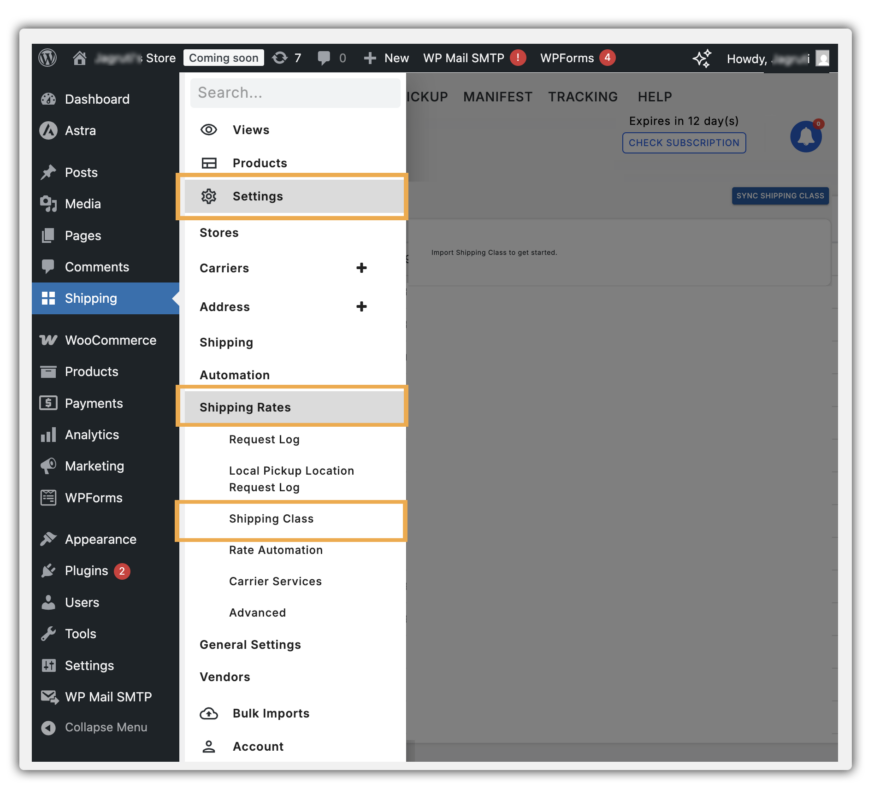Click the Marketing megaphone icon
The width and height of the screenshot is (874, 800).
point(48,466)
